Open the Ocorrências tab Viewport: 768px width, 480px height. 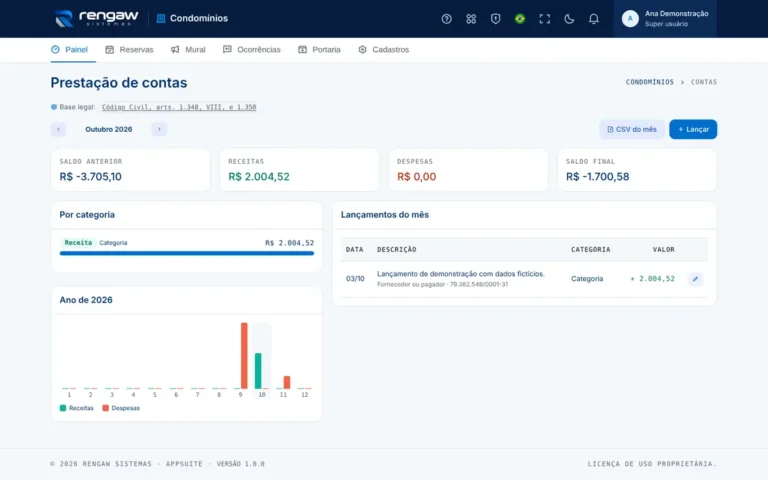point(252,49)
